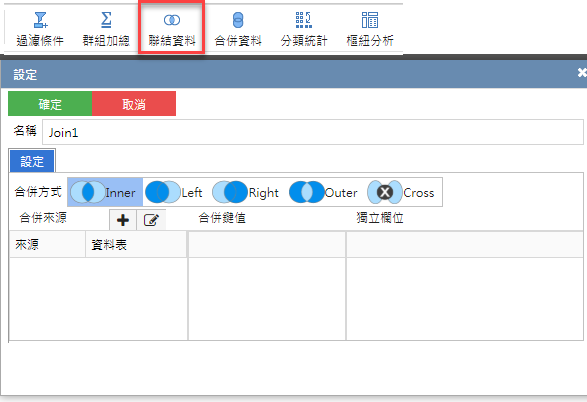Select the 群組加總 sigma icon
This screenshot has height=402, width=587.
point(106,19)
